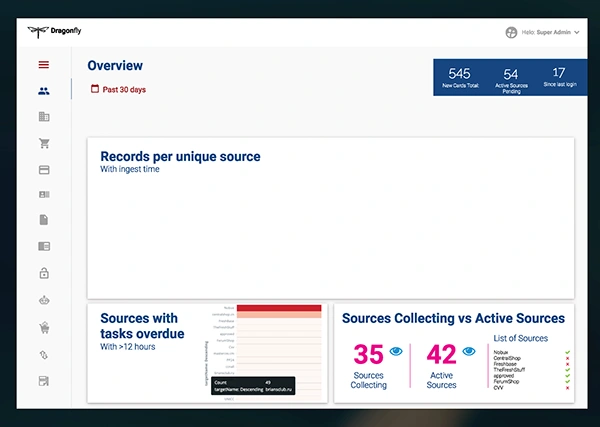Open the padlock sidebar icon
This screenshot has height=427, width=600.
pos(44,273)
